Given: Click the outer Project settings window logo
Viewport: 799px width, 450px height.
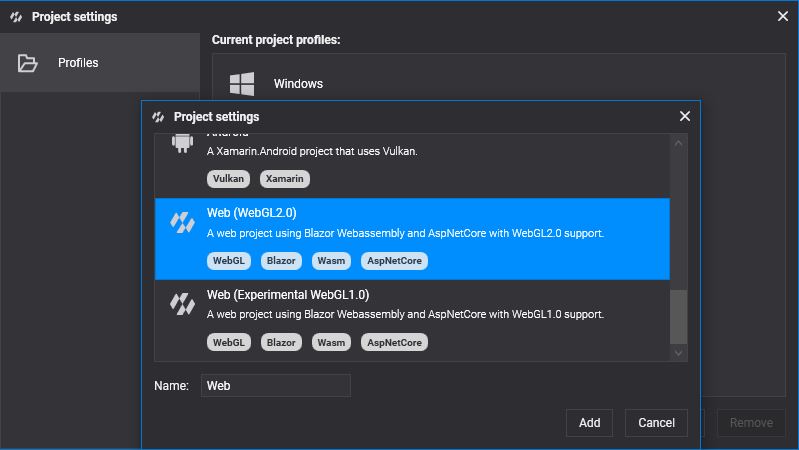Looking at the screenshot, I should pyautogui.click(x=16, y=17).
